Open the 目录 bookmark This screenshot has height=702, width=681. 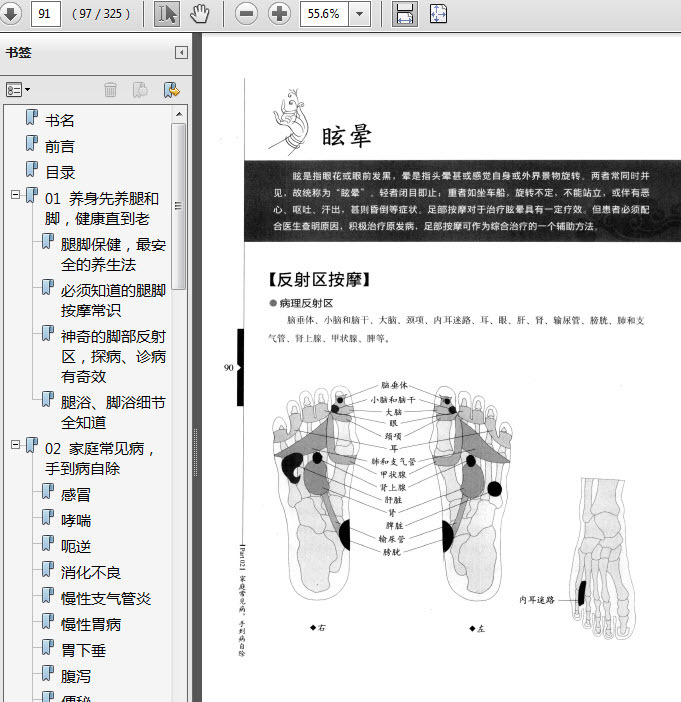click(x=60, y=172)
